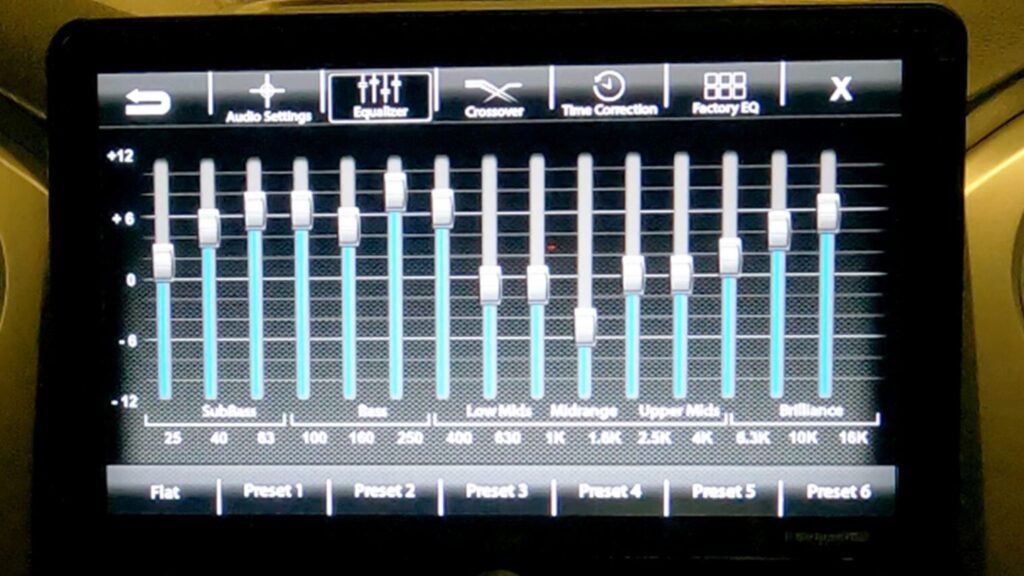The width and height of the screenshot is (1024, 576).
Task: Click the 630 Hz slider handle
Action: tap(490, 284)
